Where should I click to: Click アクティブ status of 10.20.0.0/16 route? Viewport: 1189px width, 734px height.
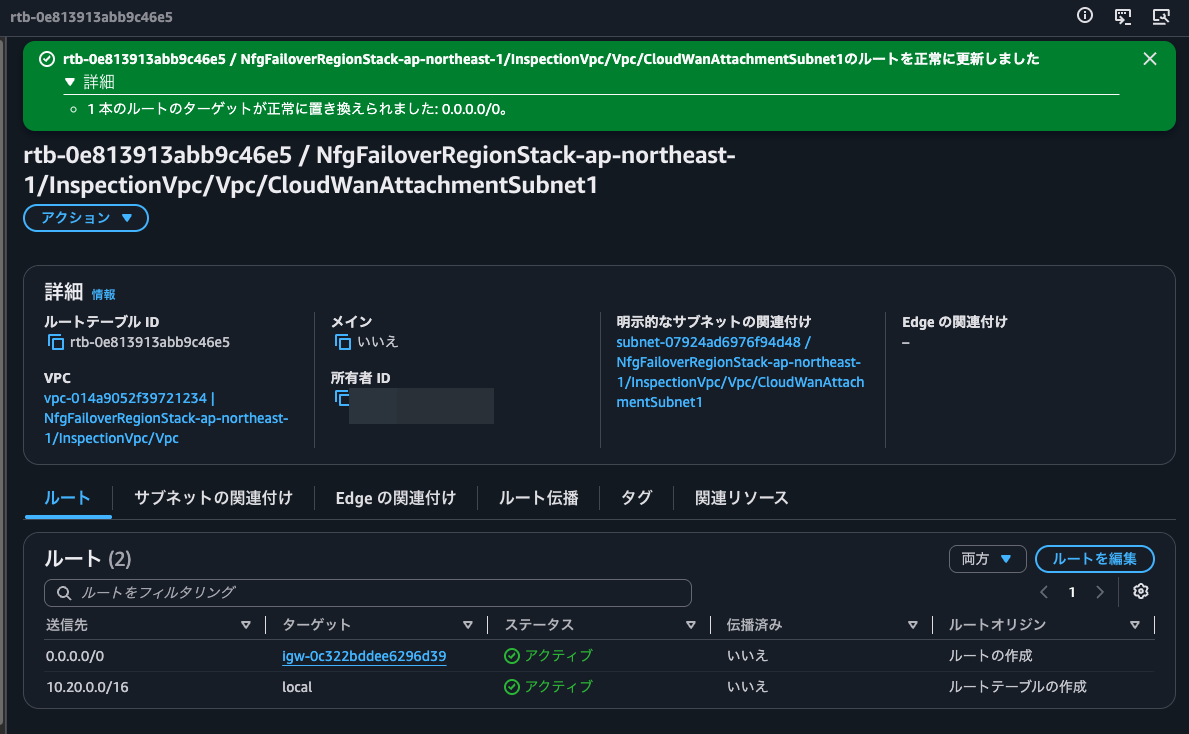pos(548,687)
